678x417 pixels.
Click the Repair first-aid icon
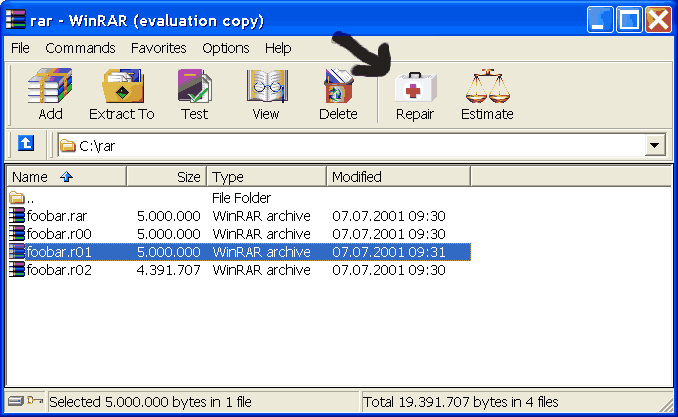tap(415, 87)
